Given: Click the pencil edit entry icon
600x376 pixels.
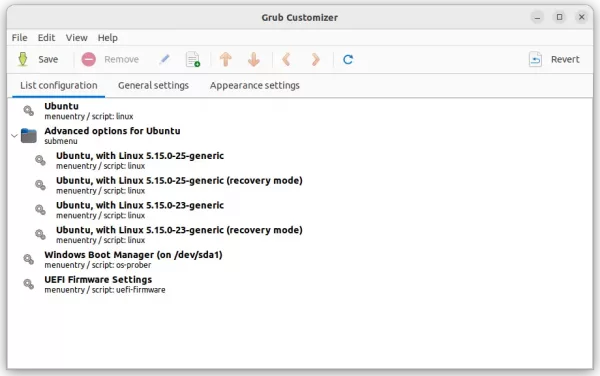Looking at the screenshot, I should [x=165, y=59].
